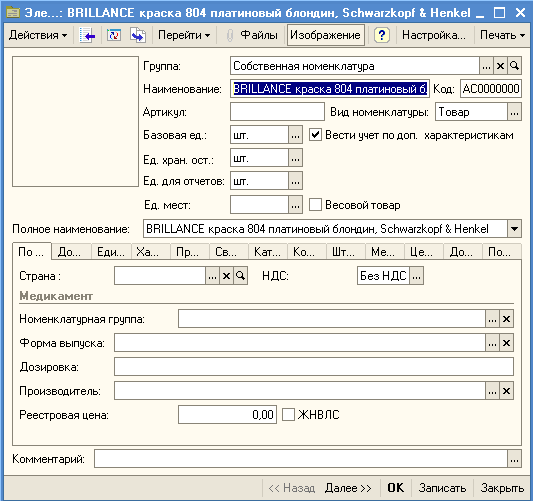Click the OK button
Screen dimensions: 533x501
396,488
